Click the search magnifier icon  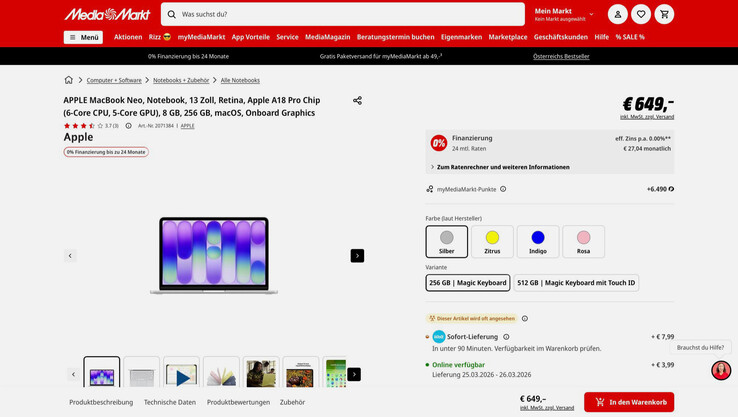pyautogui.click(x=172, y=15)
